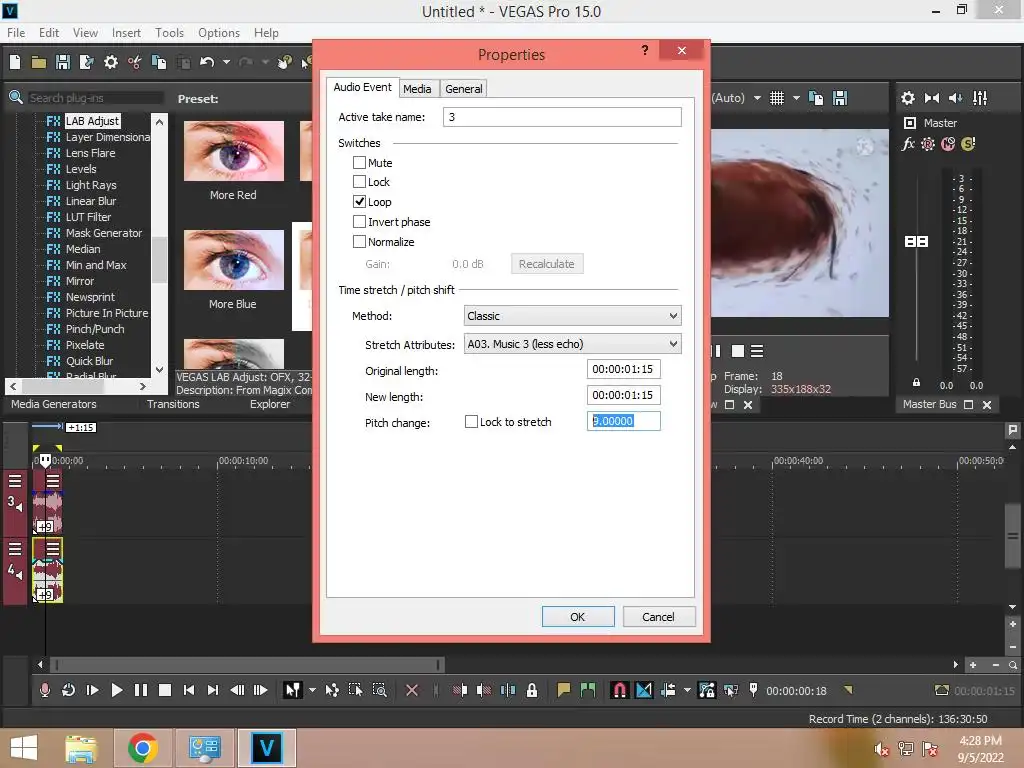Open edit tool selection dropdown arrow
Viewport: 1024px width, 768px height.
coord(312,690)
